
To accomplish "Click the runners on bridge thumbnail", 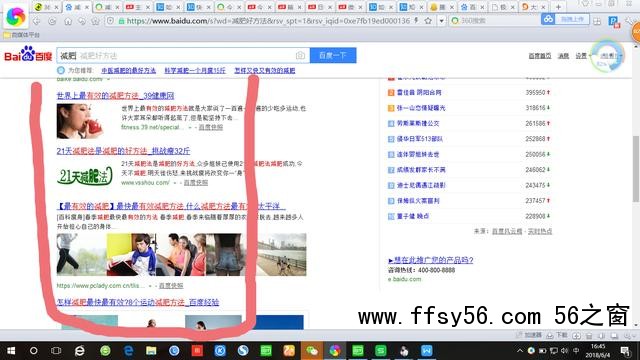I will [282, 255].
